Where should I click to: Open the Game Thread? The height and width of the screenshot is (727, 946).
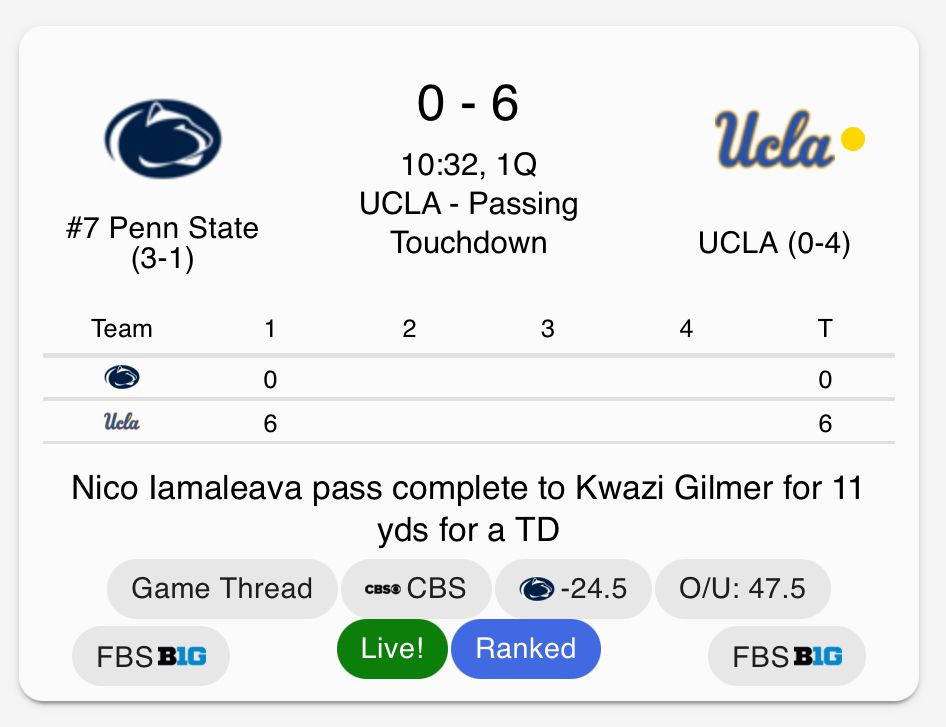click(221, 588)
